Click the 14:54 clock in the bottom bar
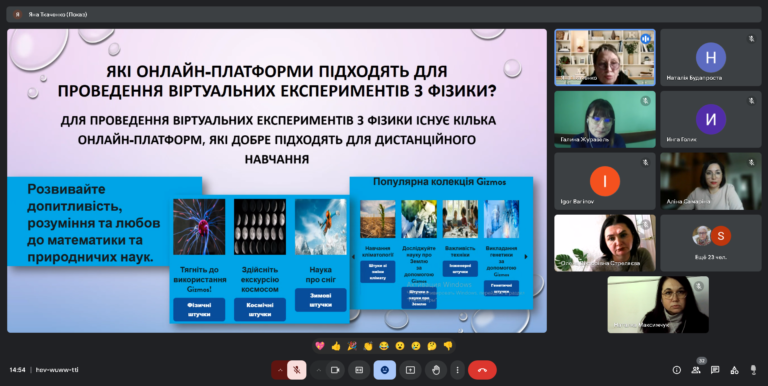Image resolution: width=768 pixels, height=386 pixels. tap(18, 370)
